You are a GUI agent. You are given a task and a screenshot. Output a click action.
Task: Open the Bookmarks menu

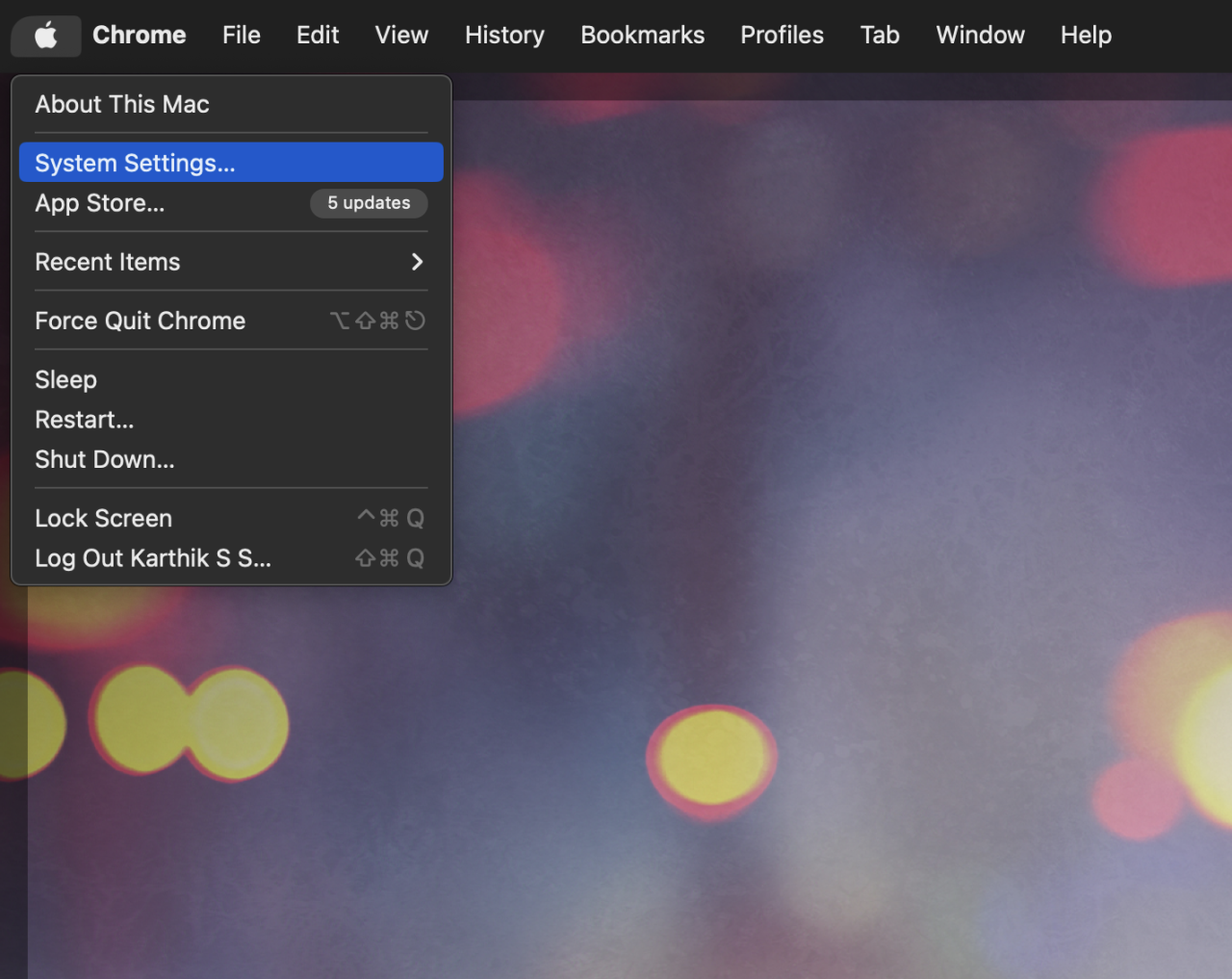[642, 35]
